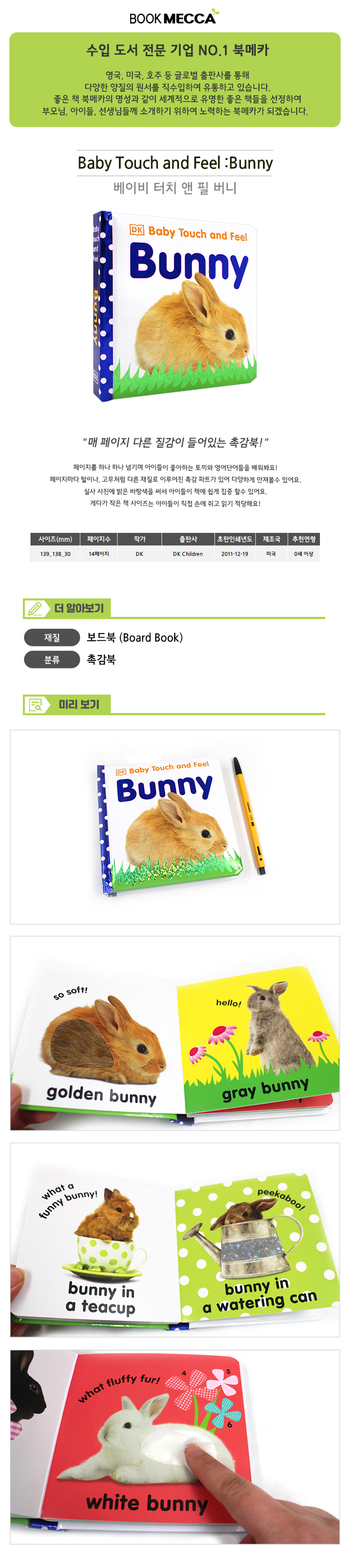Open the bunny in a teacup spread
This screenshot has height=1568, width=350.
tap(175, 1239)
